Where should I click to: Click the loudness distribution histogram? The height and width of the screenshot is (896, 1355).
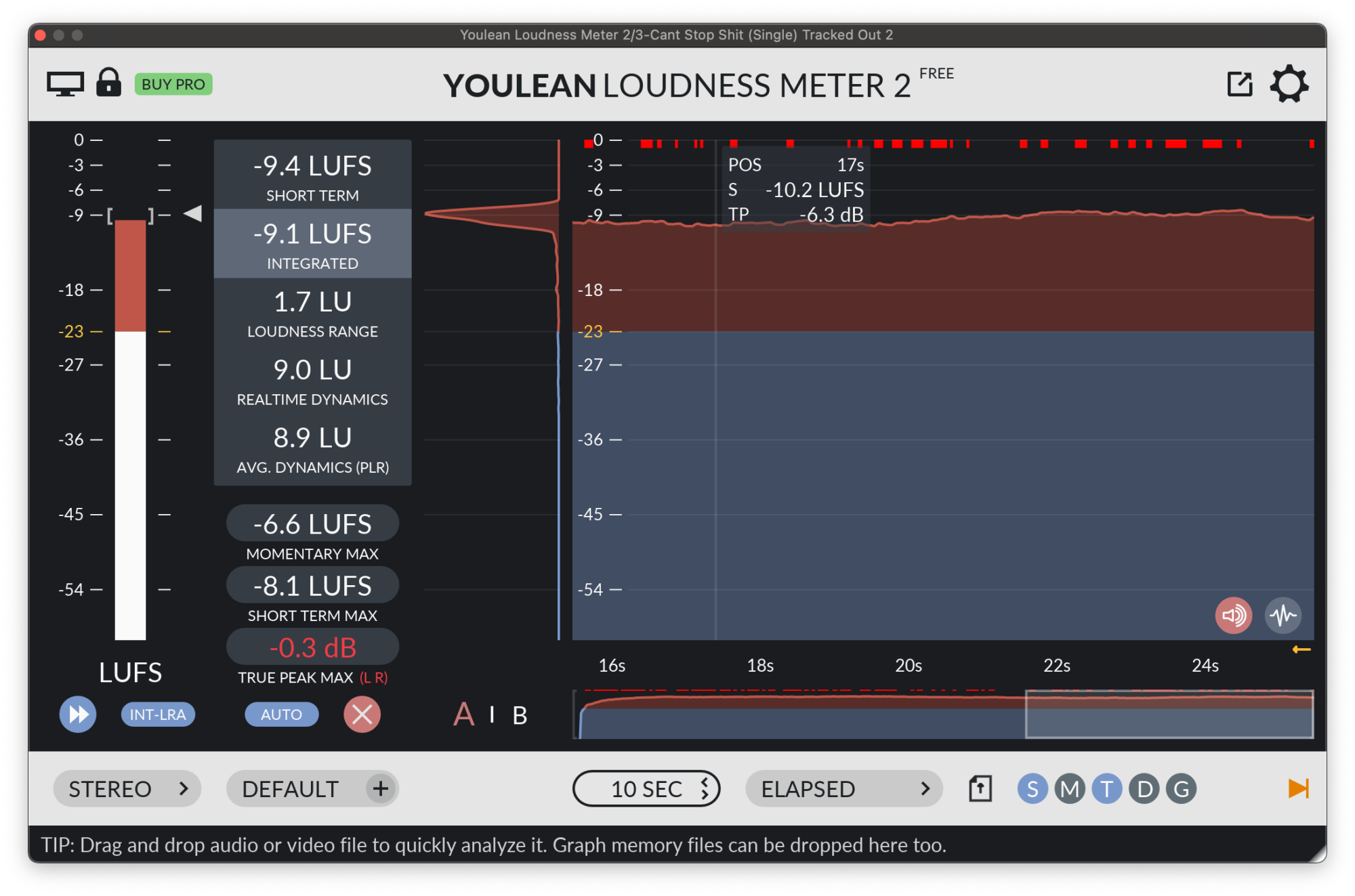coord(493,389)
